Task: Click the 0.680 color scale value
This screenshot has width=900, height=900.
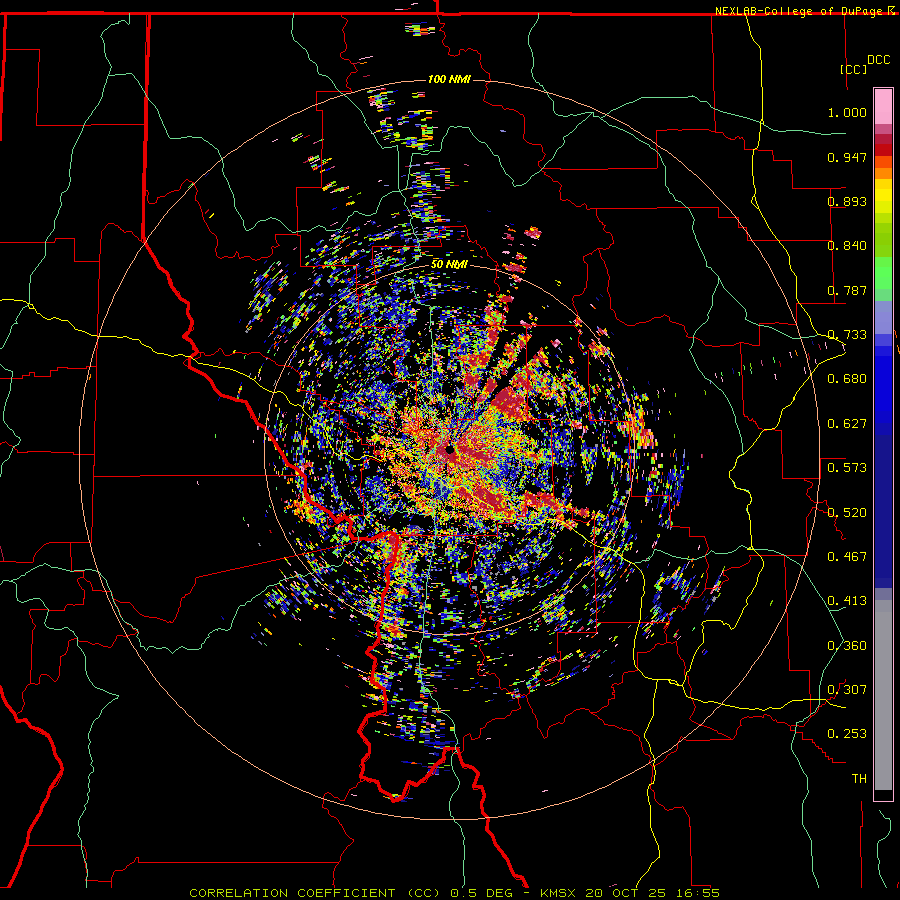Action: coord(847,379)
